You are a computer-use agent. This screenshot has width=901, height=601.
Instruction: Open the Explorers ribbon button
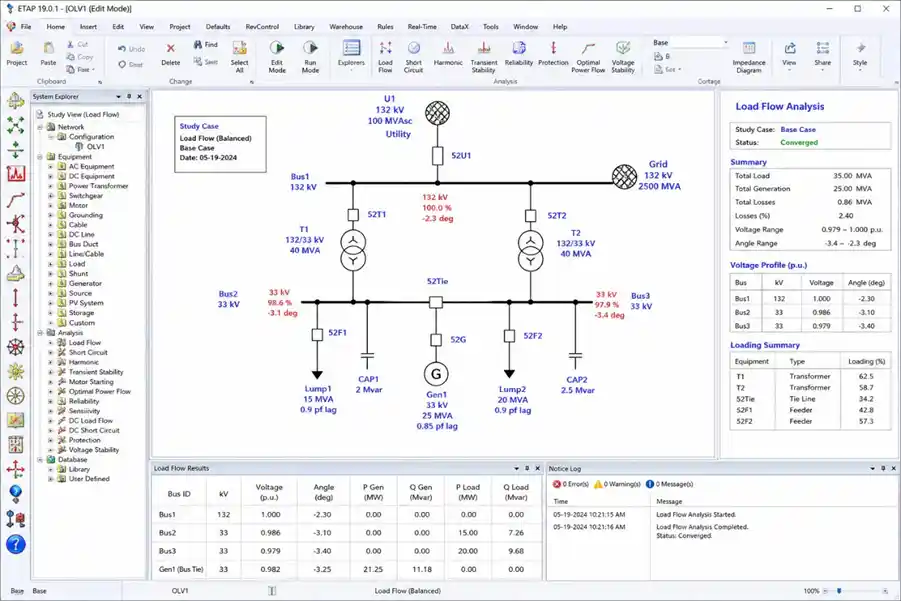pos(351,55)
